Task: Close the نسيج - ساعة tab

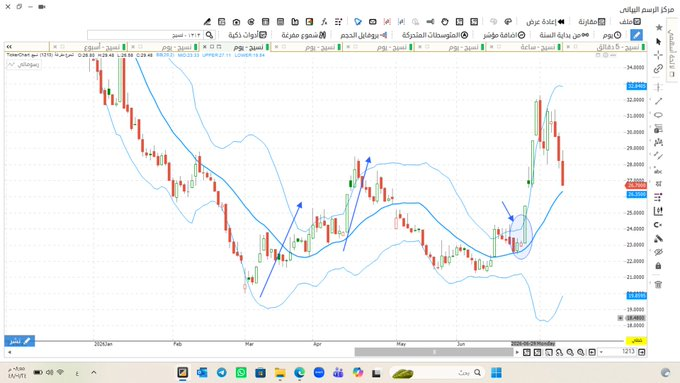Action: pyautogui.click(x=491, y=46)
